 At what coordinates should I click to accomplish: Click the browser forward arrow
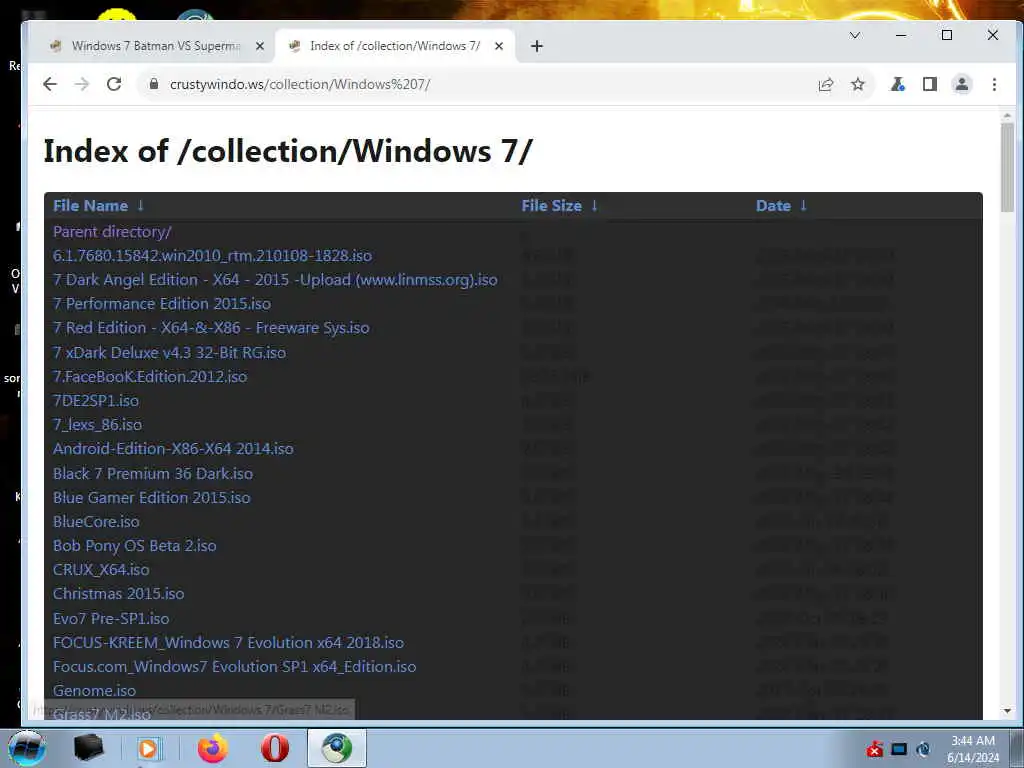[x=82, y=84]
